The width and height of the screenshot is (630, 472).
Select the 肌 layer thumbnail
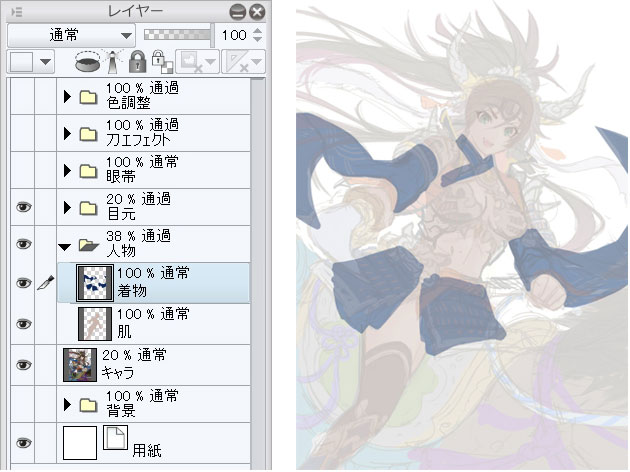95,324
